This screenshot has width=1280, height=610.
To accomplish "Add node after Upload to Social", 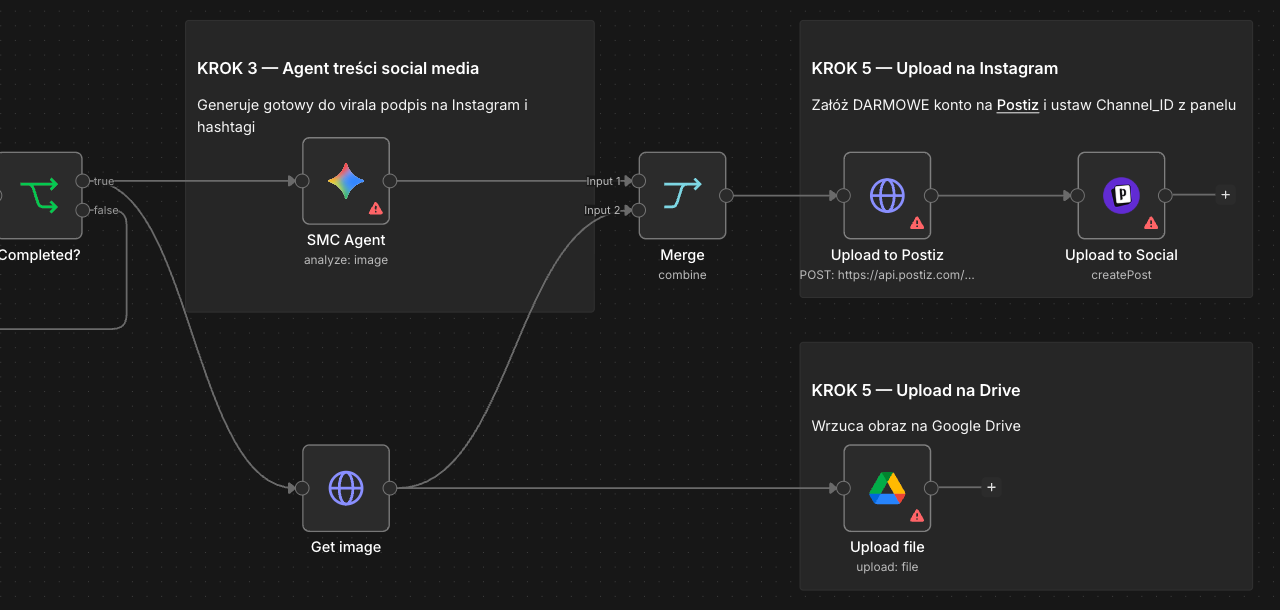I will (1225, 195).
